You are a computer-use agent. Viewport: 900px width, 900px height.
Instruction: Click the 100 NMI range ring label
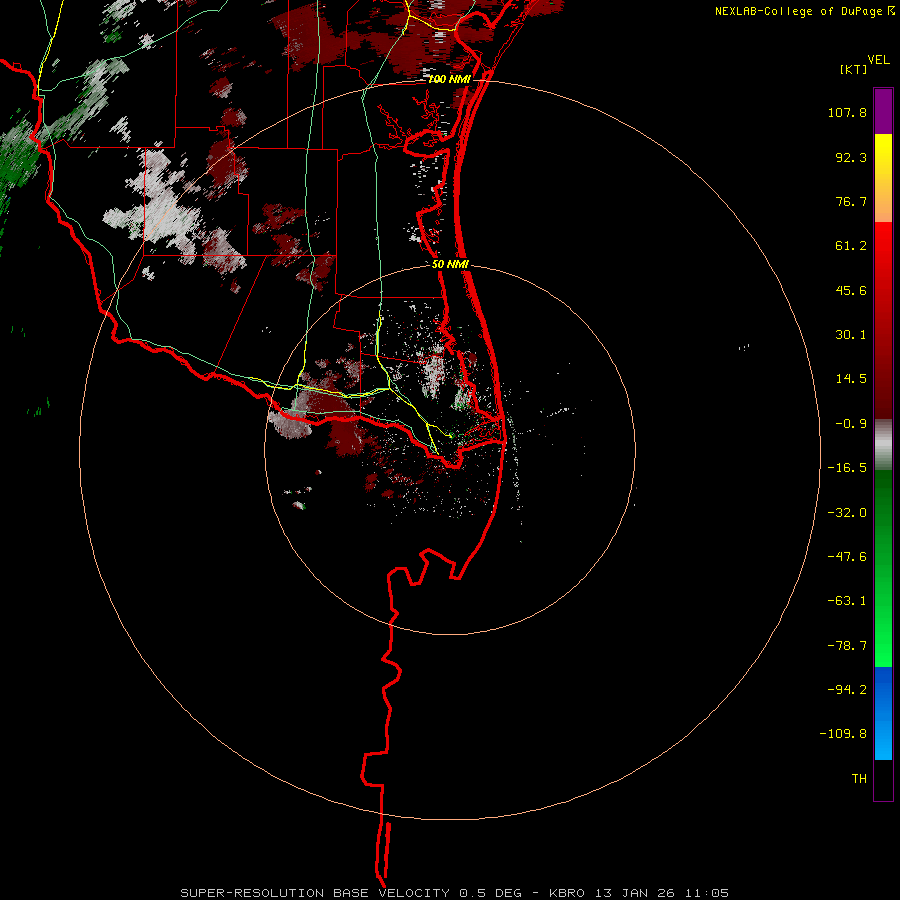[449, 79]
